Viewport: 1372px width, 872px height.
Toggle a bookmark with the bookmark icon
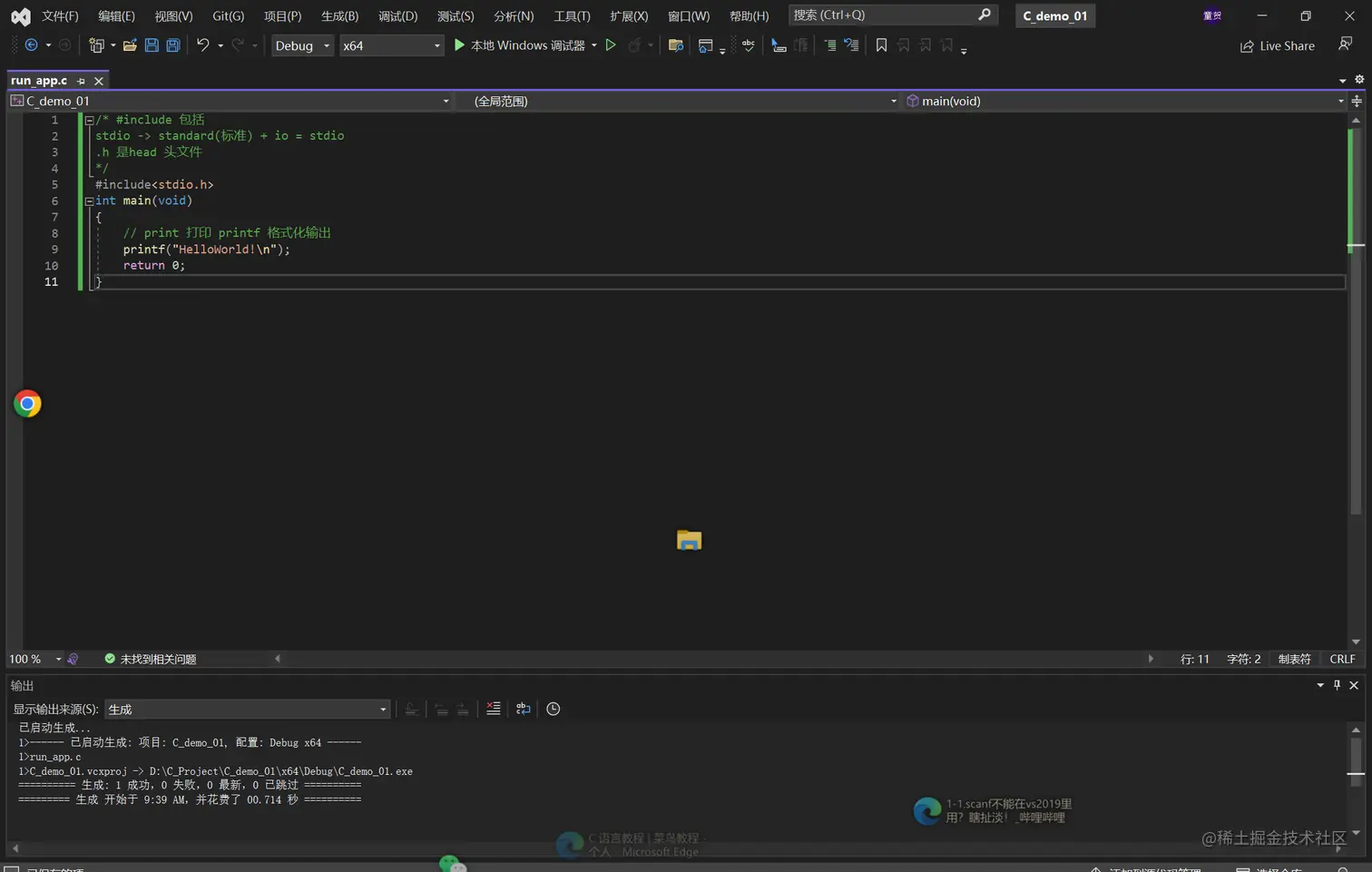click(x=881, y=45)
